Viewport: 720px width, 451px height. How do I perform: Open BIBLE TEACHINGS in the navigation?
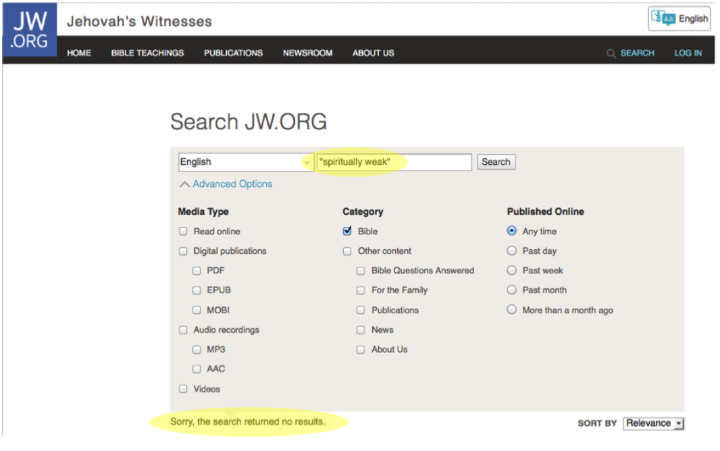(147, 53)
